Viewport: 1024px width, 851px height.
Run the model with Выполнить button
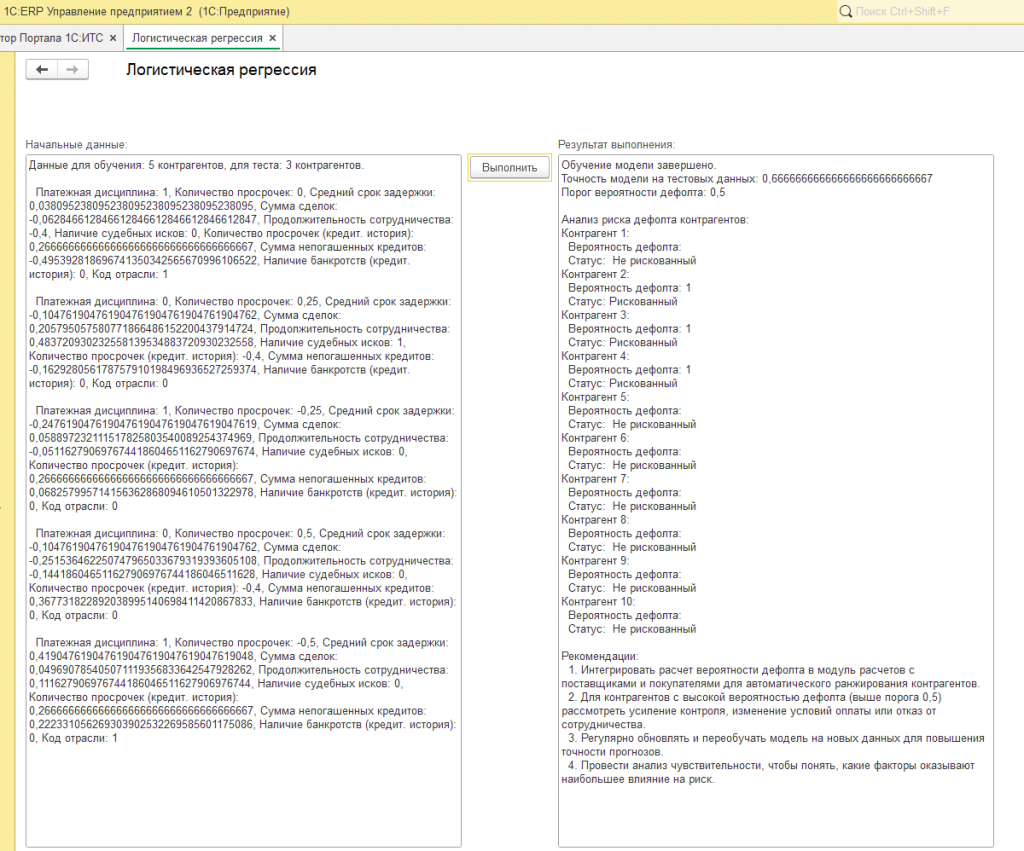tap(509, 167)
